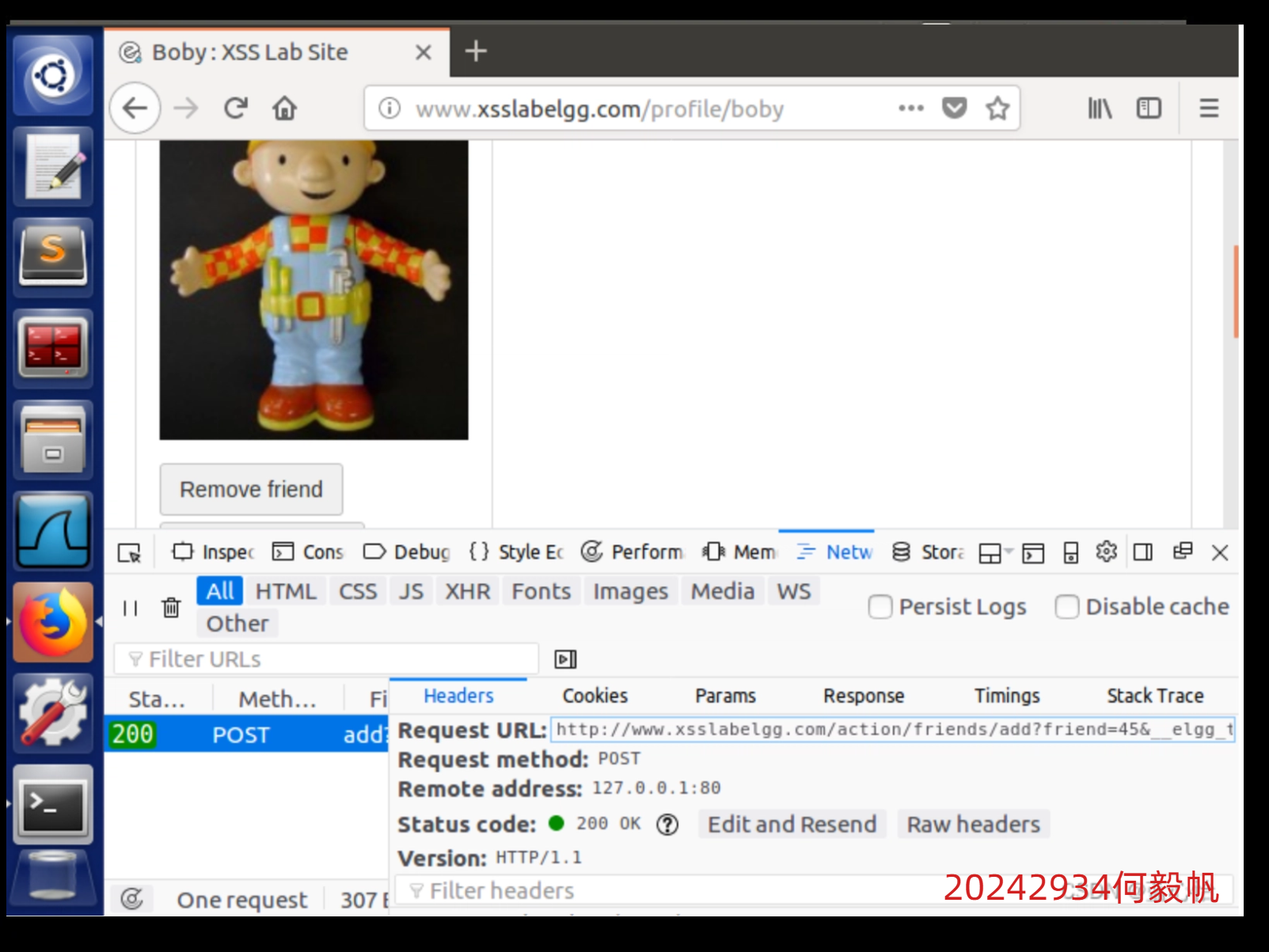
Task: Click Remove friend button
Action: click(251, 489)
